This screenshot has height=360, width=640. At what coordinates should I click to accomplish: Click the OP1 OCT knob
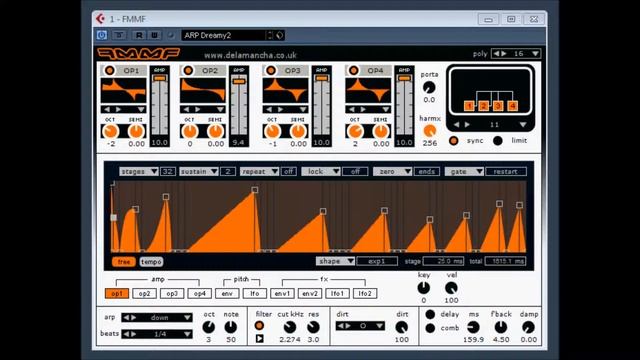110,131
